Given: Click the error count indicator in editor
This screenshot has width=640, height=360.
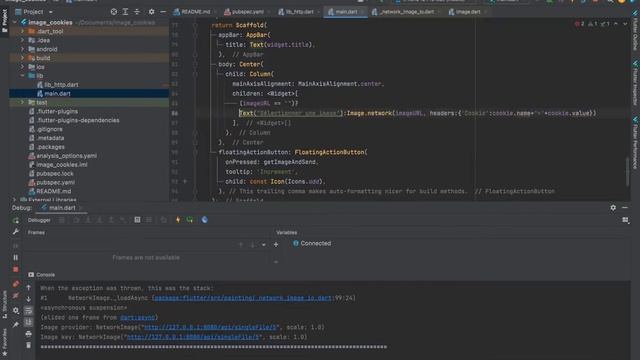Looking at the screenshot, I should click(580, 24).
